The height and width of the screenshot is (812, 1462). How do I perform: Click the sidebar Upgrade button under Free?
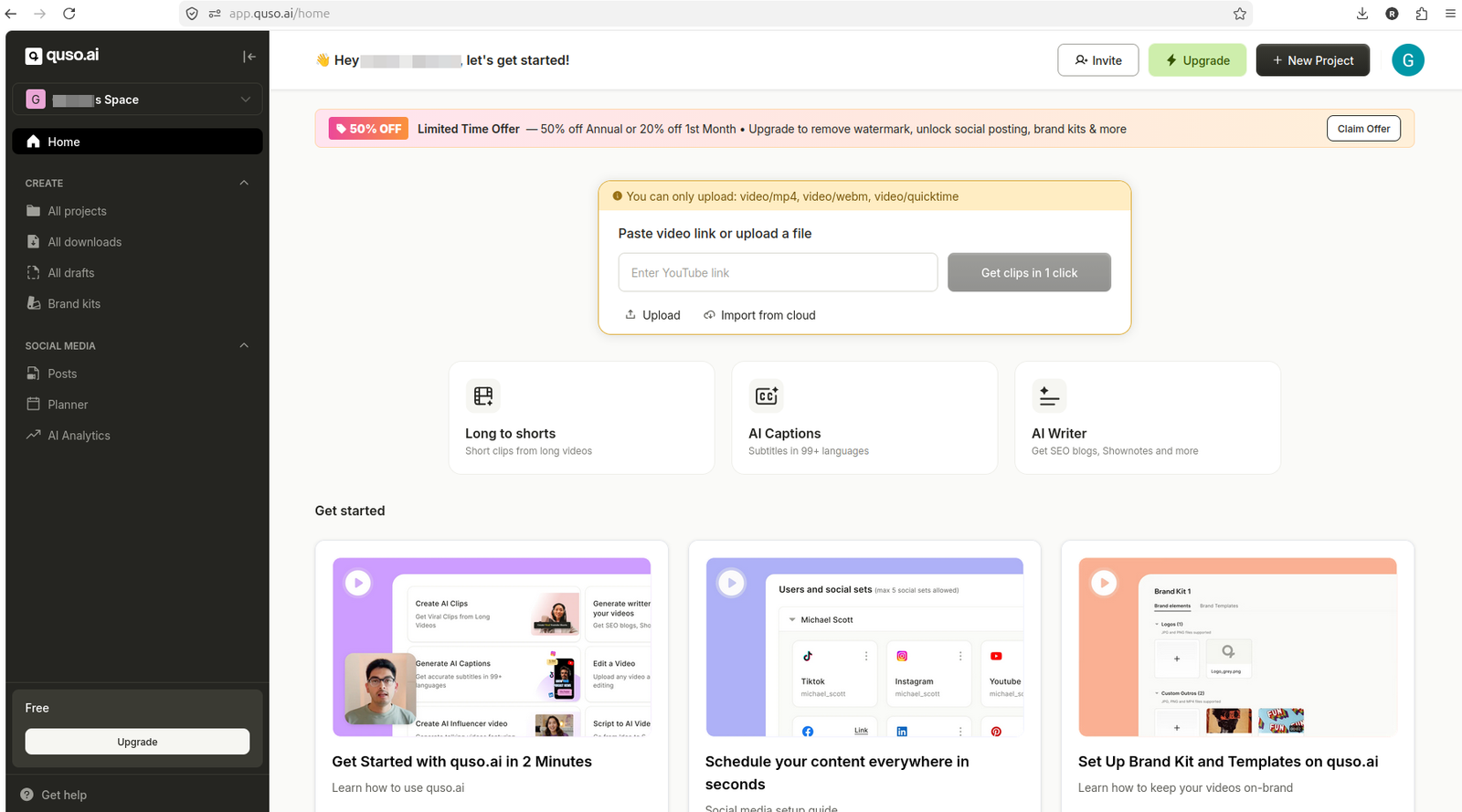tap(137, 742)
